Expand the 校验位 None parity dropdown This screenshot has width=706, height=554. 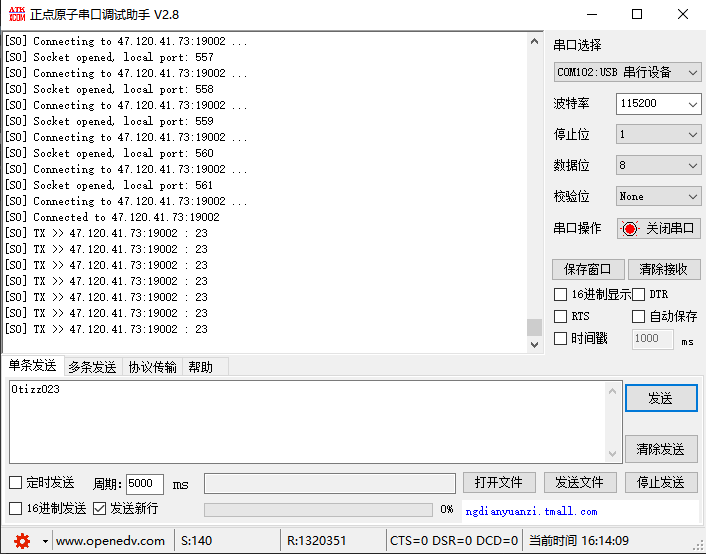point(658,196)
